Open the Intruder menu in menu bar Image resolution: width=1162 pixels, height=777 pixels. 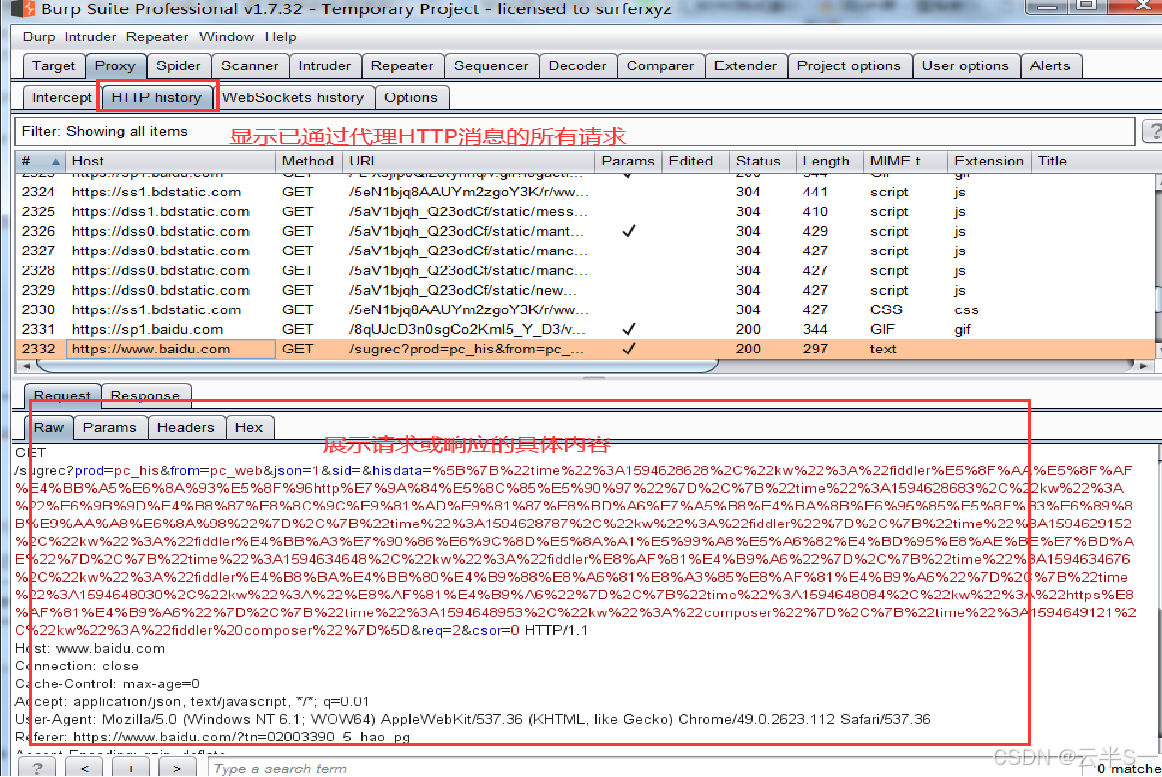tap(90, 36)
